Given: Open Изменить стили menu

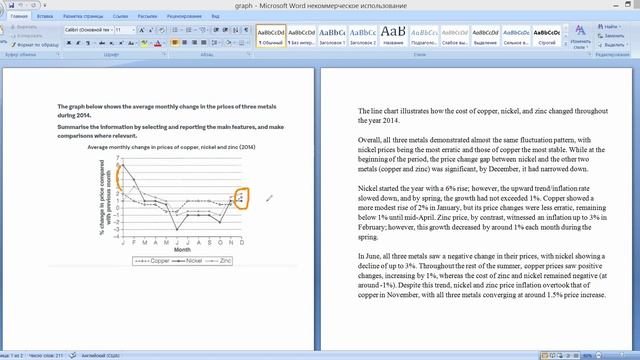Looking at the screenshot, I should (580, 36).
